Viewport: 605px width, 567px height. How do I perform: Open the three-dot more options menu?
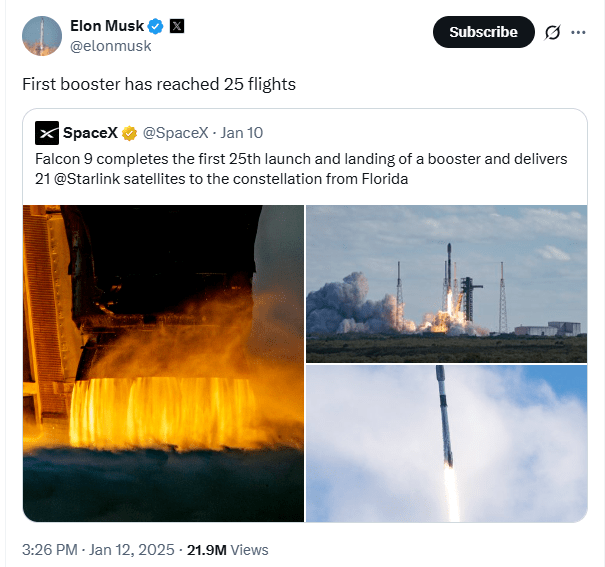(578, 33)
